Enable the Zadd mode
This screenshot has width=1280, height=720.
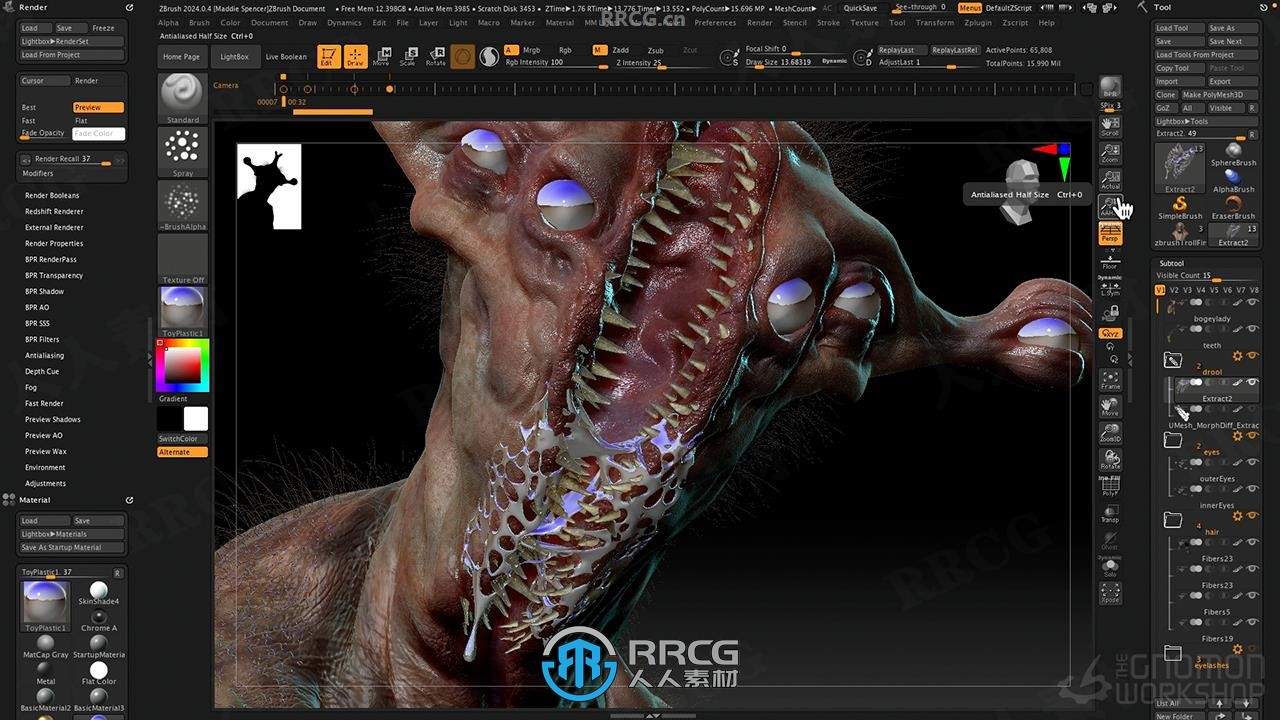click(x=621, y=50)
